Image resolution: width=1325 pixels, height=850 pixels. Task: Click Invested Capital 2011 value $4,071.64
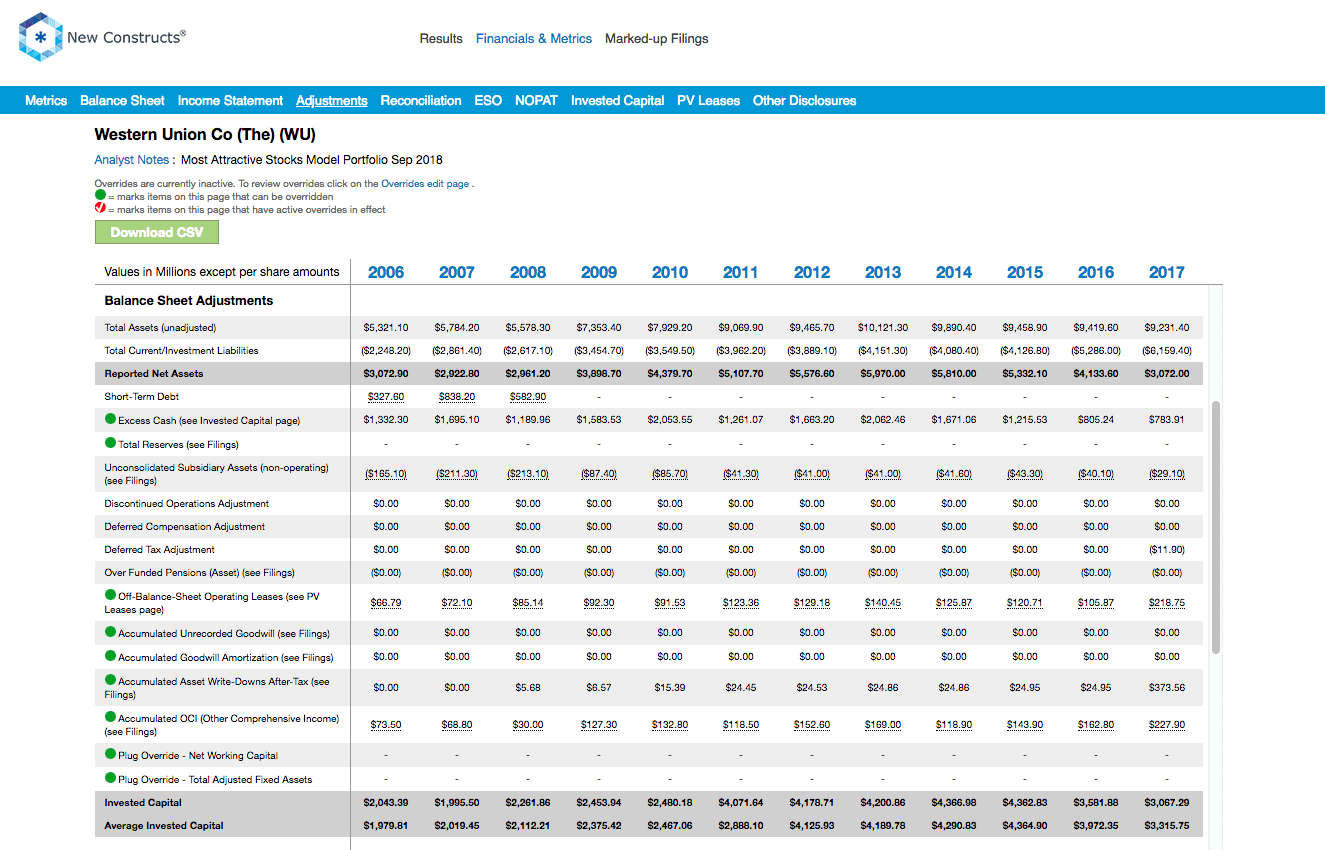pyautogui.click(x=741, y=803)
